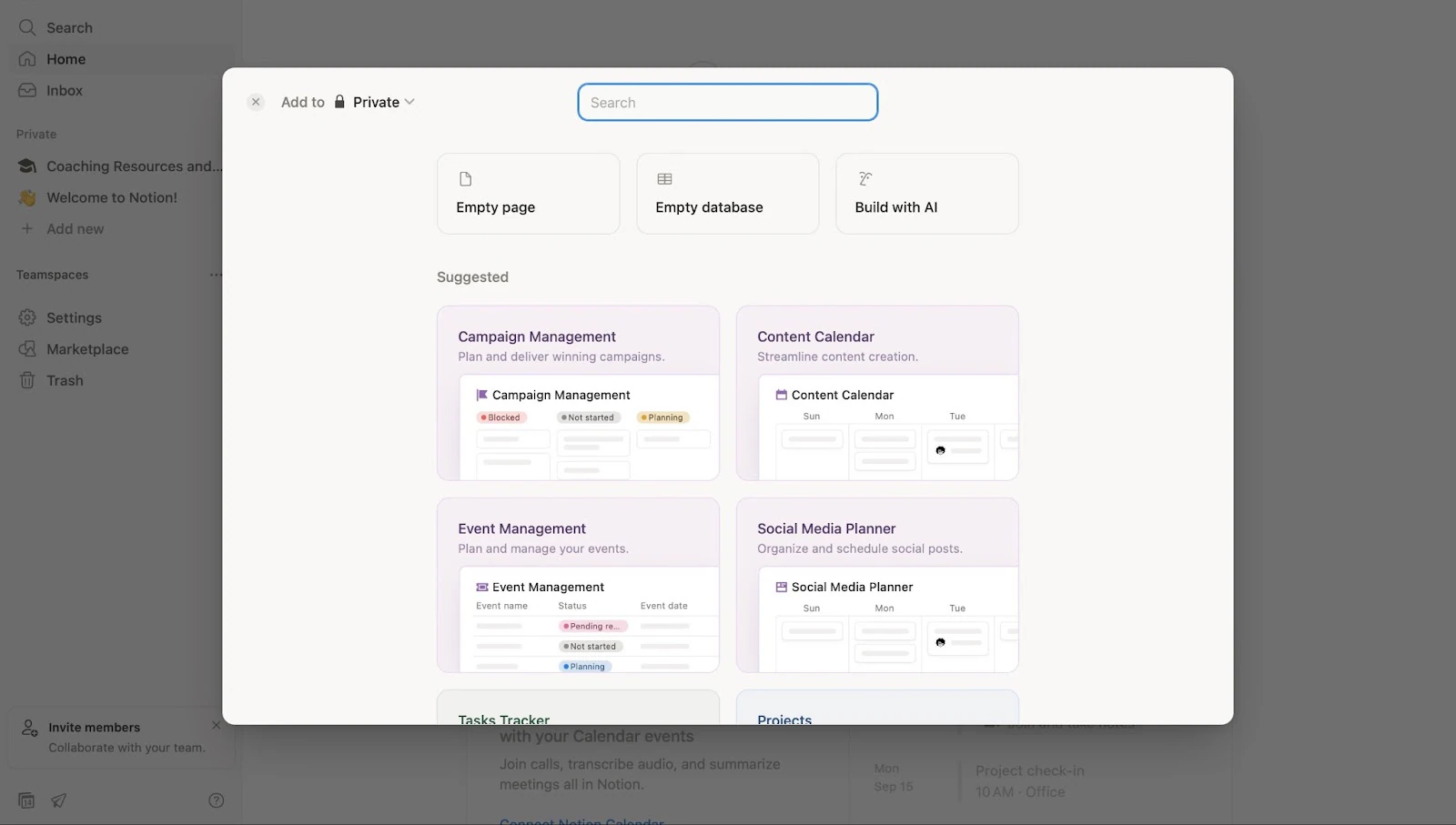Image resolution: width=1456 pixels, height=825 pixels.
Task: Select Event Management template card
Action: (578, 585)
